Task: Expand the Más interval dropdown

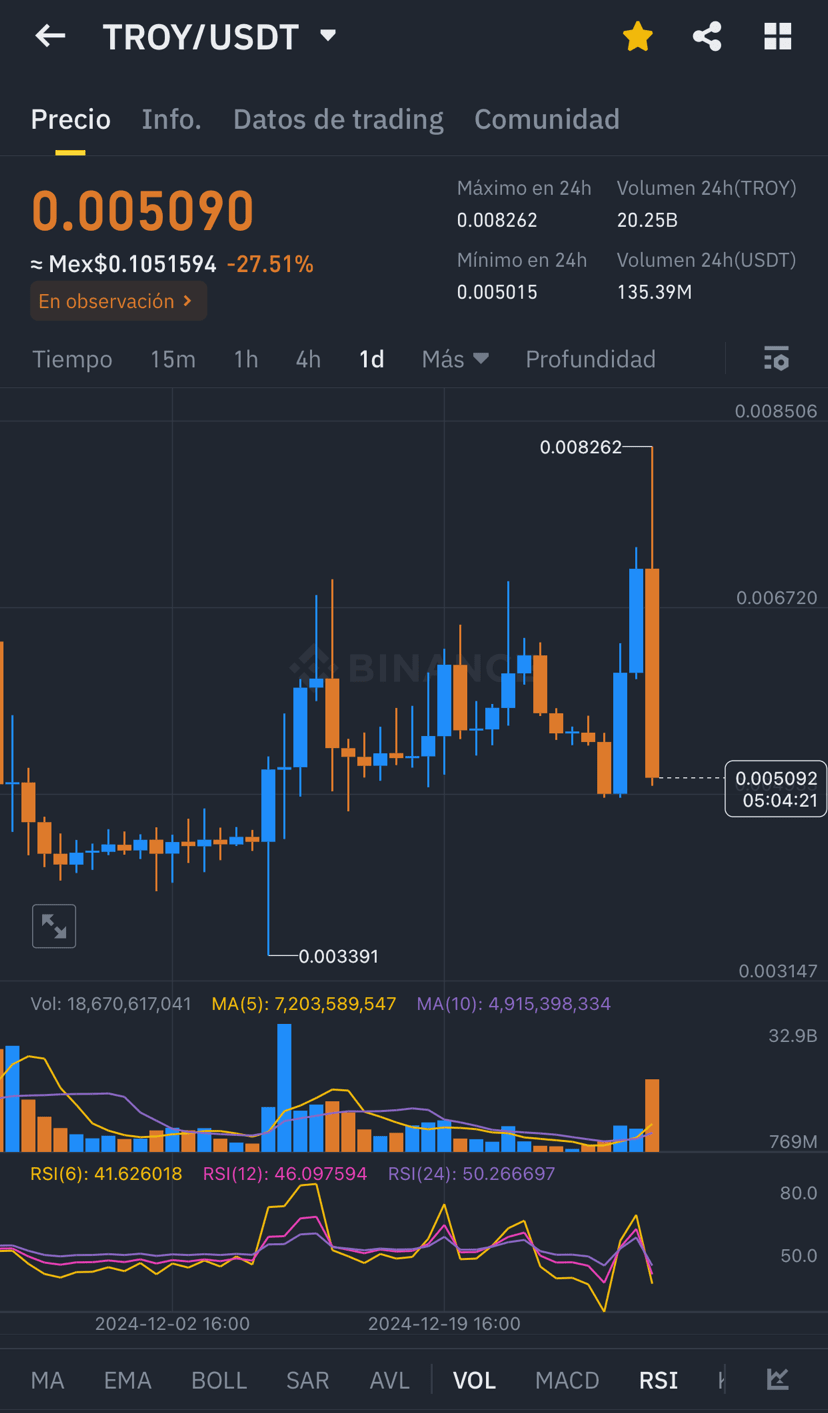Action: click(455, 359)
